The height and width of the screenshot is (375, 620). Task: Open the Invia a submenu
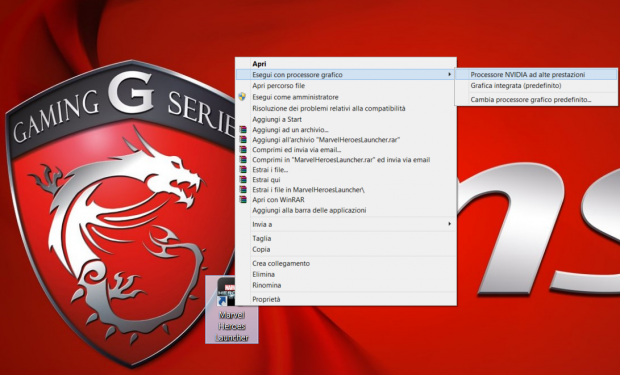point(346,224)
